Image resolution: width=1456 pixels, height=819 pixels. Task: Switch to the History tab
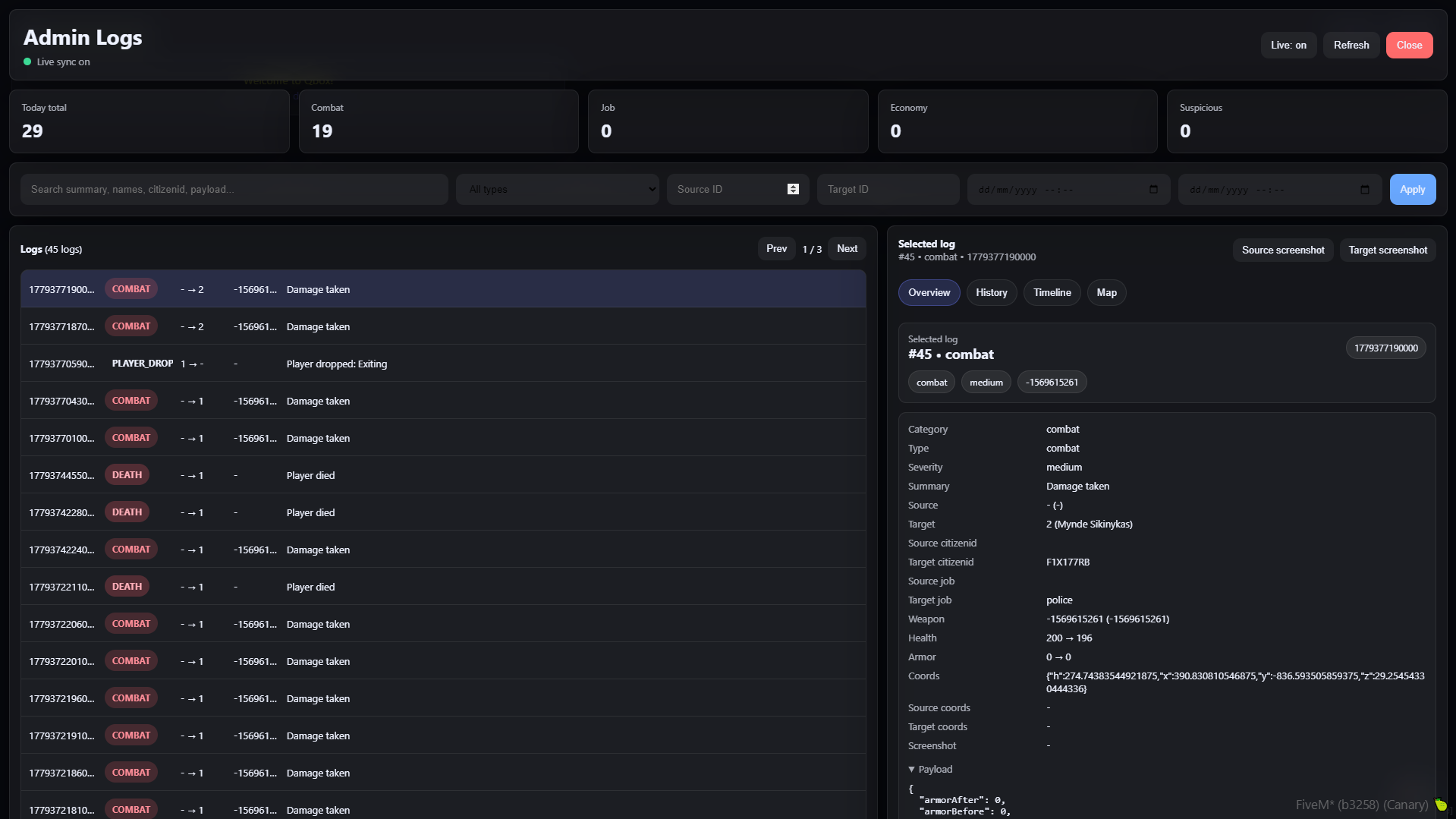(x=991, y=292)
